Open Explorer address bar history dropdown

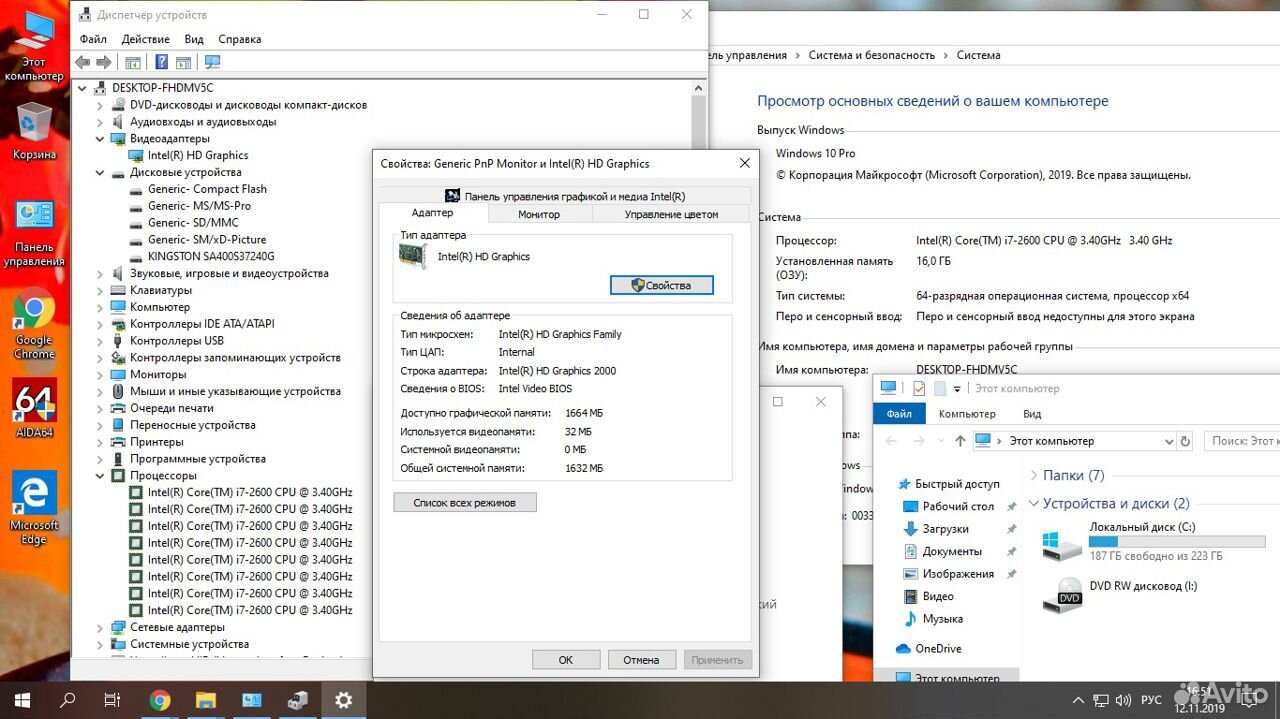(x=1169, y=441)
